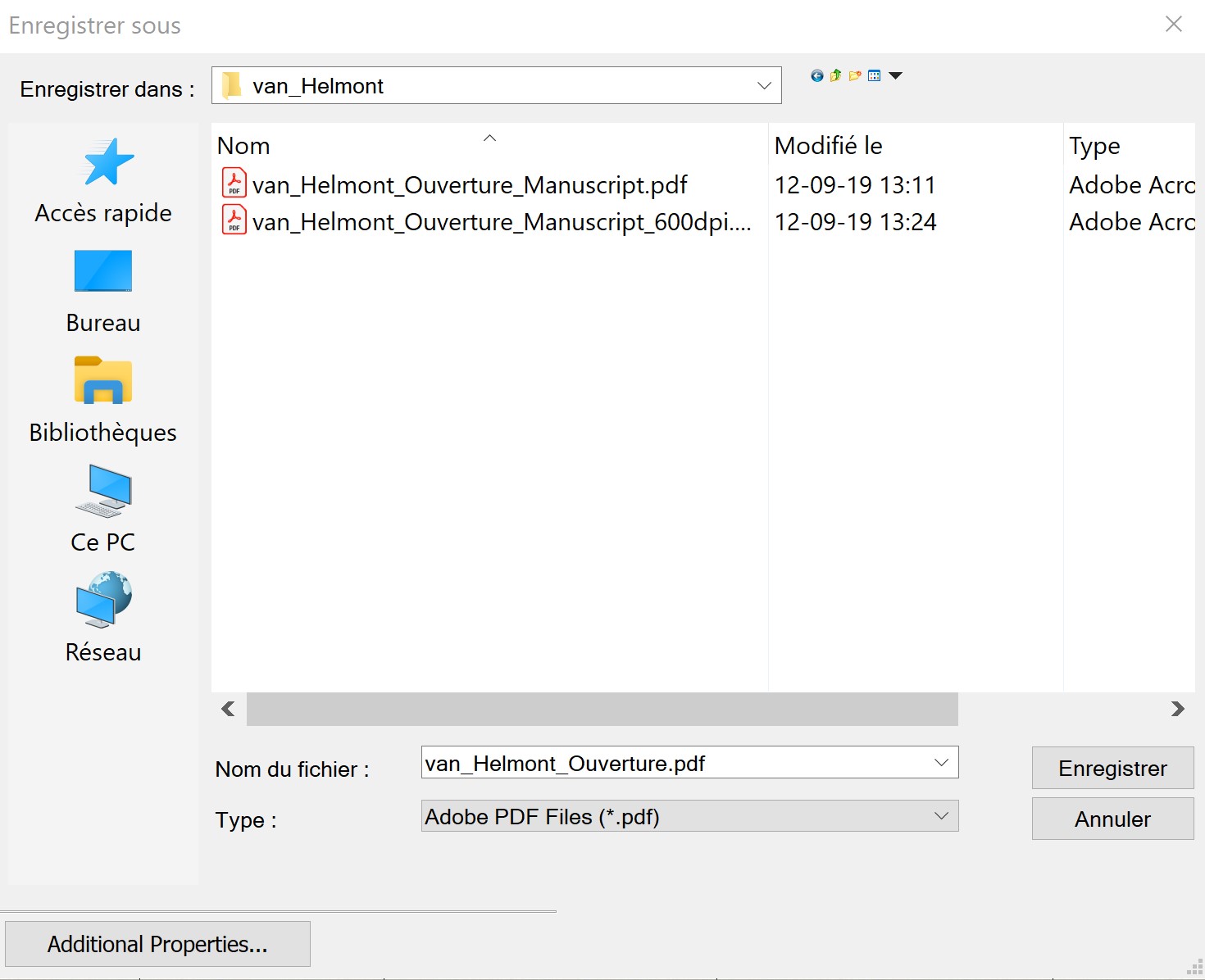
Task: Select Ce PC location
Action: [103, 510]
